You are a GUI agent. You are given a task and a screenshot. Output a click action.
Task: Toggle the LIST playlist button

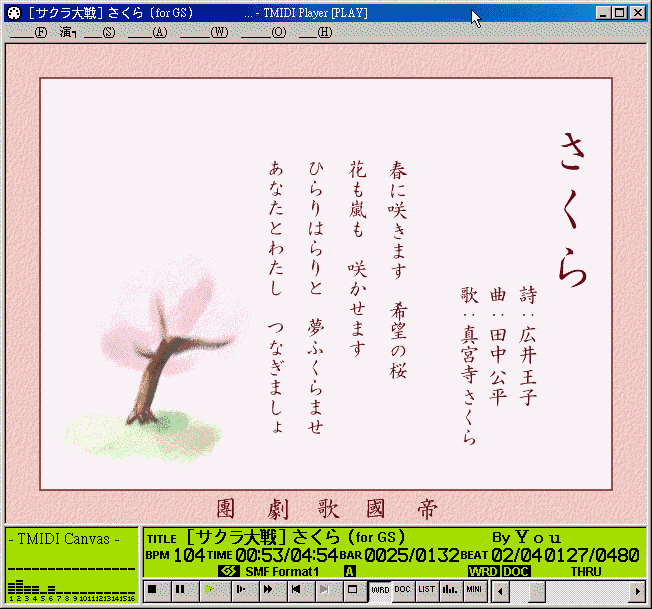tap(426, 591)
